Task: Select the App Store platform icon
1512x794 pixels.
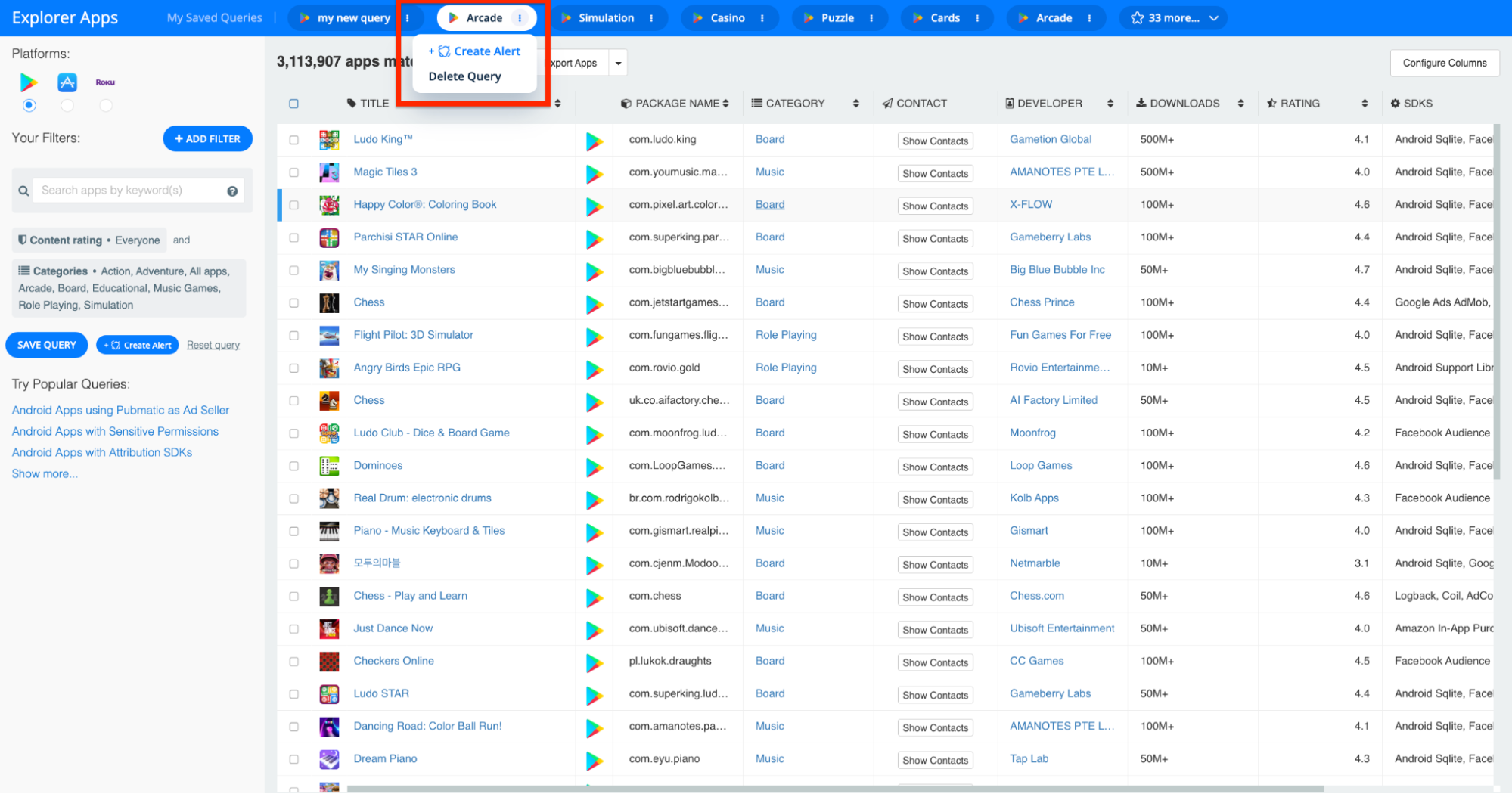Action: click(x=67, y=82)
